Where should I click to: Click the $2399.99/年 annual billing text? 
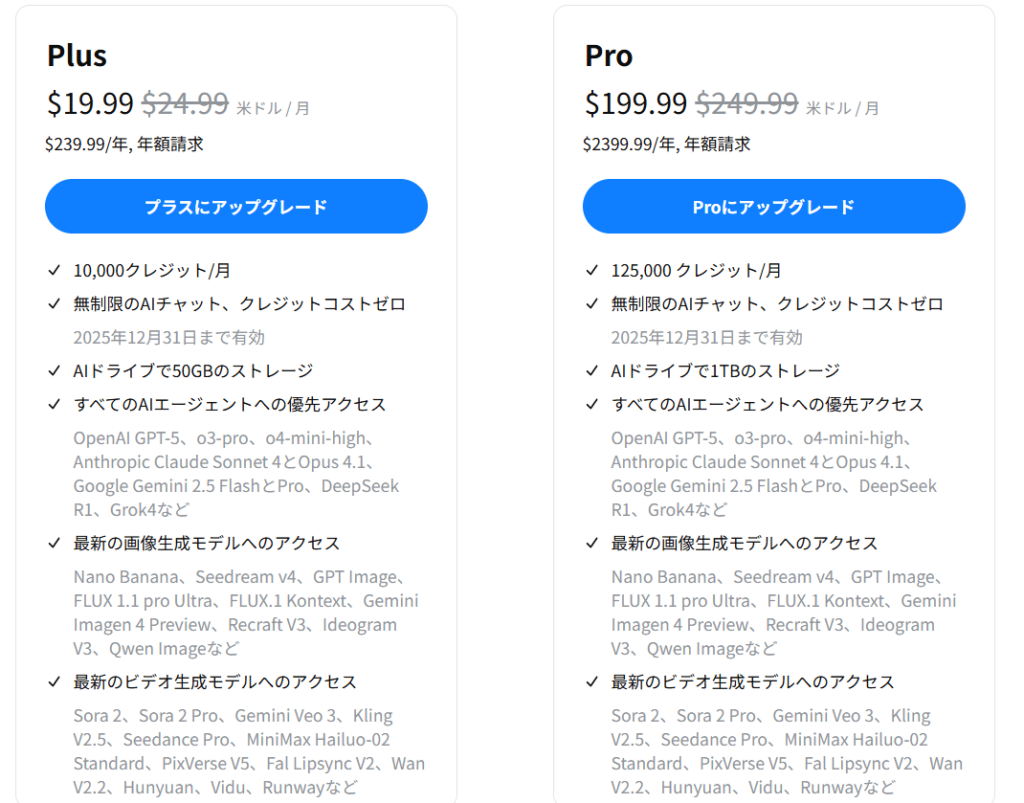tap(666, 144)
